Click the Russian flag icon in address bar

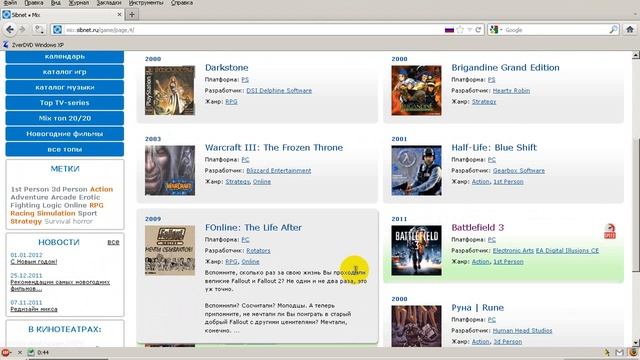(449, 30)
